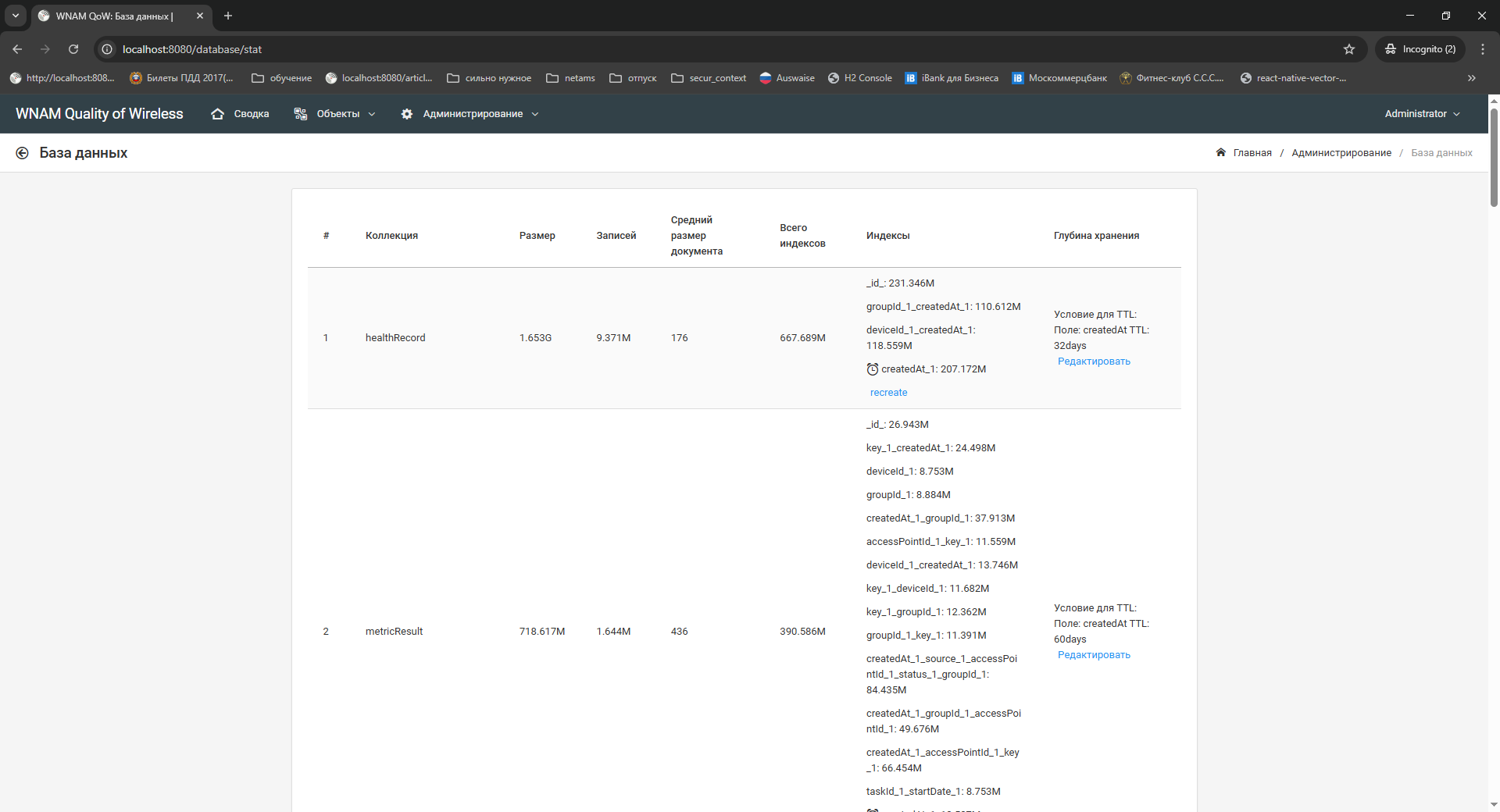This screenshot has width=1500, height=812.
Task: Open the Москоммерцбанк bookmark
Action: 1059,78
